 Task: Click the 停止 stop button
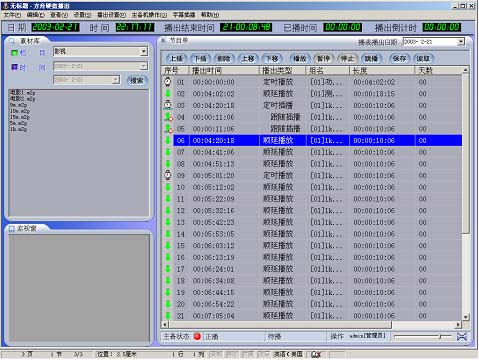click(x=347, y=59)
